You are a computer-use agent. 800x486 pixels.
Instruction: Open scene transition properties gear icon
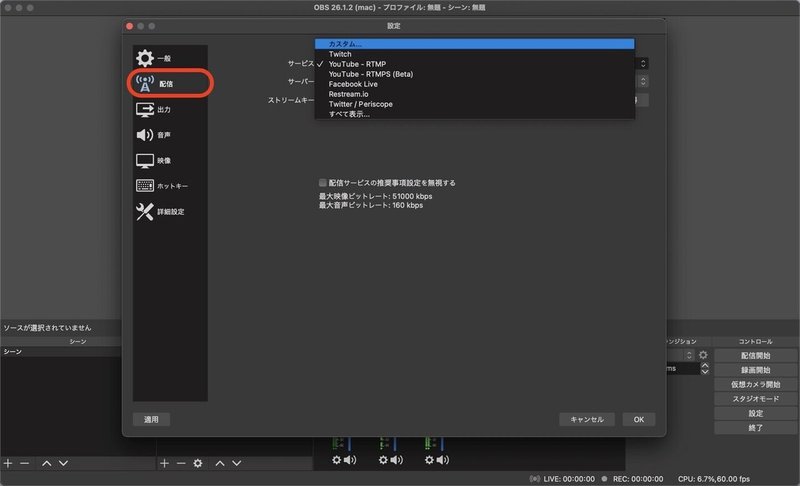(703, 355)
